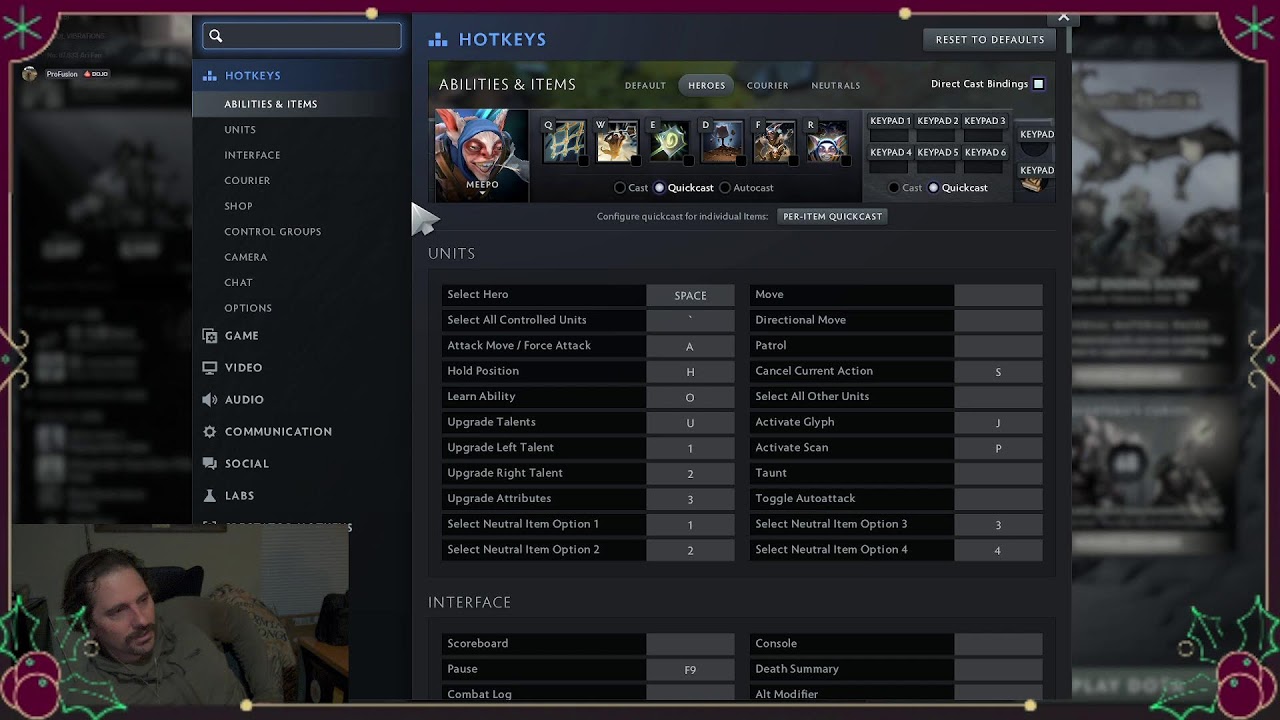Jump to Camera in the sidebar
Viewport: 1280px width, 720px height.
(x=245, y=257)
